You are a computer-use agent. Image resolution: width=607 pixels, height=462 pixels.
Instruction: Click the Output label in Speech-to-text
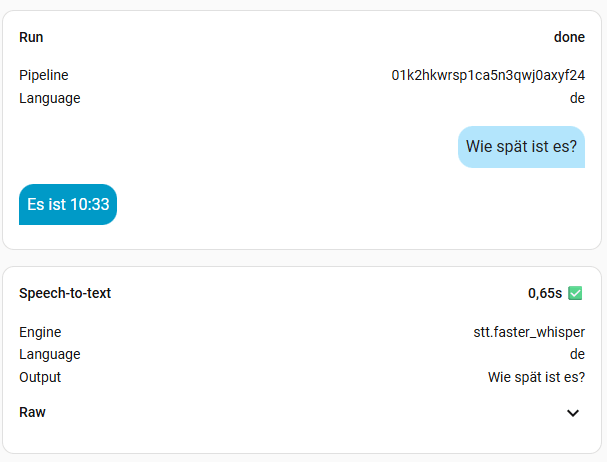pyautogui.click(x=40, y=377)
